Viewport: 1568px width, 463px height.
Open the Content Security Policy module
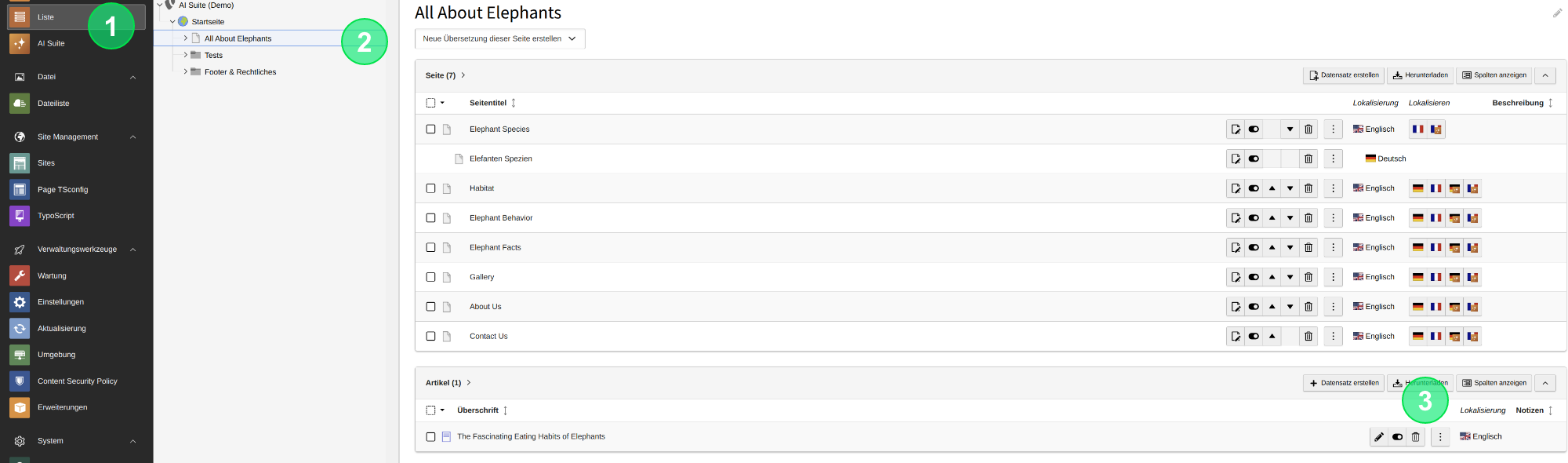[x=77, y=381]
